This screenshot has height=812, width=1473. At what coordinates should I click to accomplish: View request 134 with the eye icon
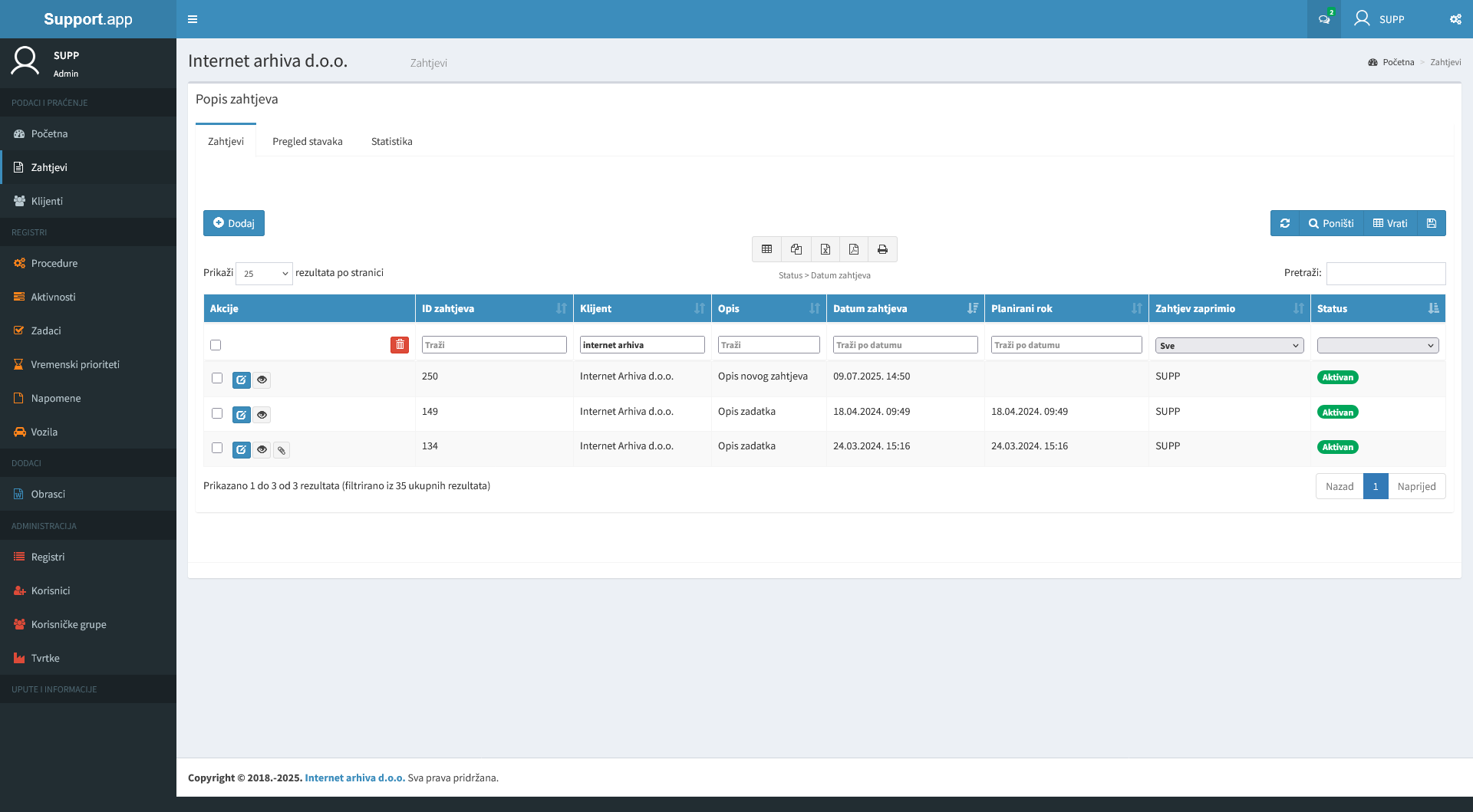click(262, 449)
